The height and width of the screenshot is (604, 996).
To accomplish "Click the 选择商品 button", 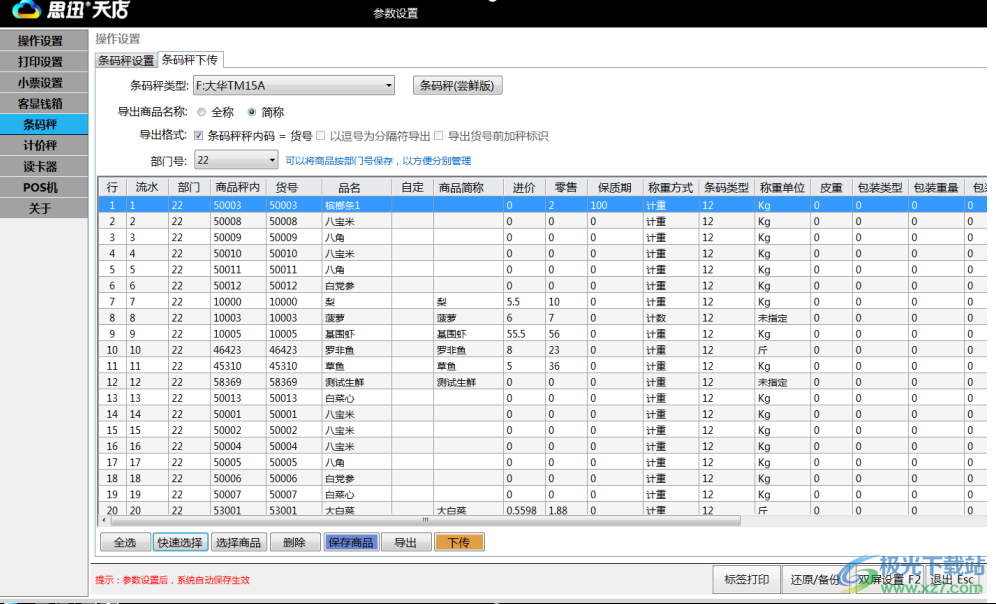I will click(x=238, y=542).
